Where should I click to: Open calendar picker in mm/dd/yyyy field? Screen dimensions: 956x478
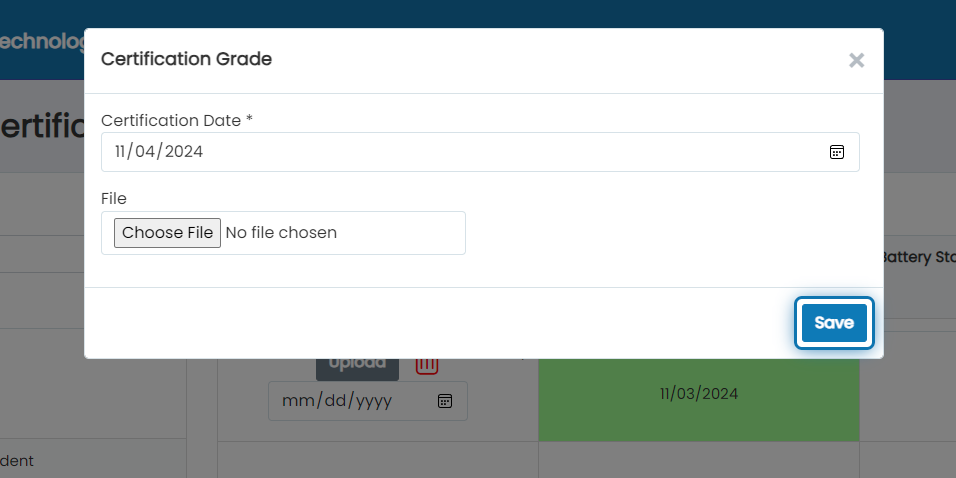[x=445, y=401]
